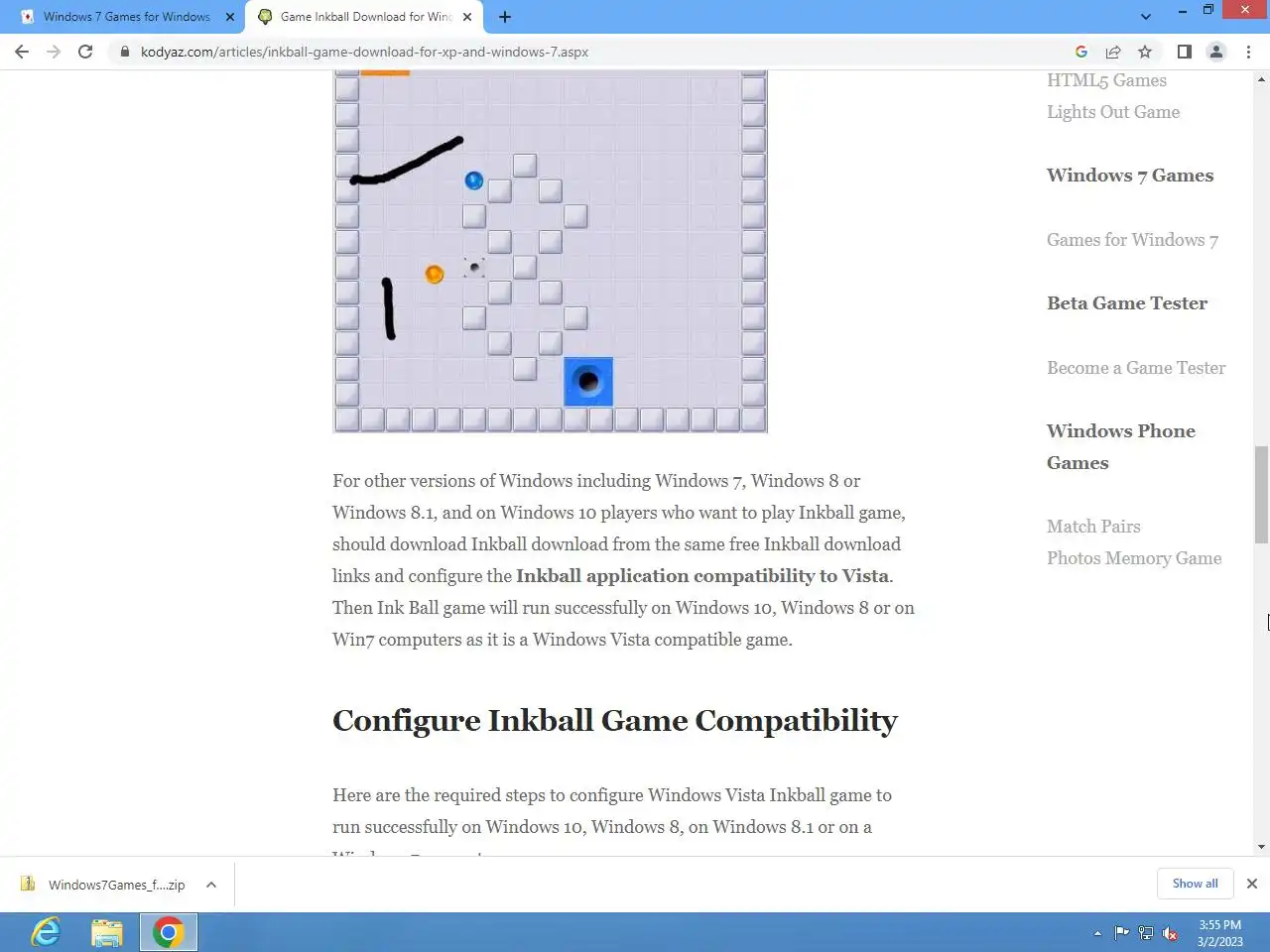This screenshot has height=952, width=1270.
Task: Click the Google icon in address bar
Action: click(x=1081, y=52)
